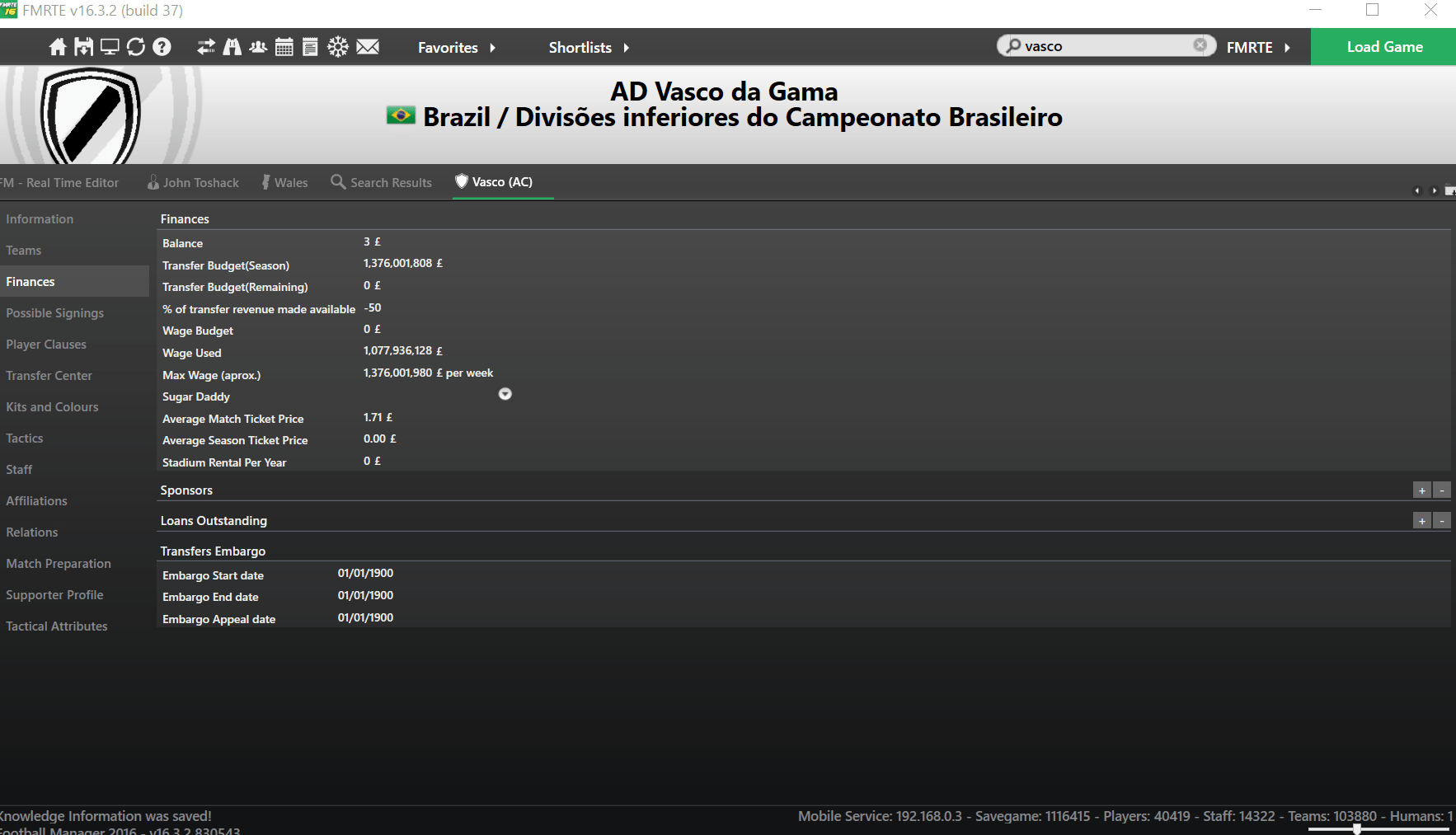Clear the vasco search text
The image size is (1456, 835).
pos(1200,45)
